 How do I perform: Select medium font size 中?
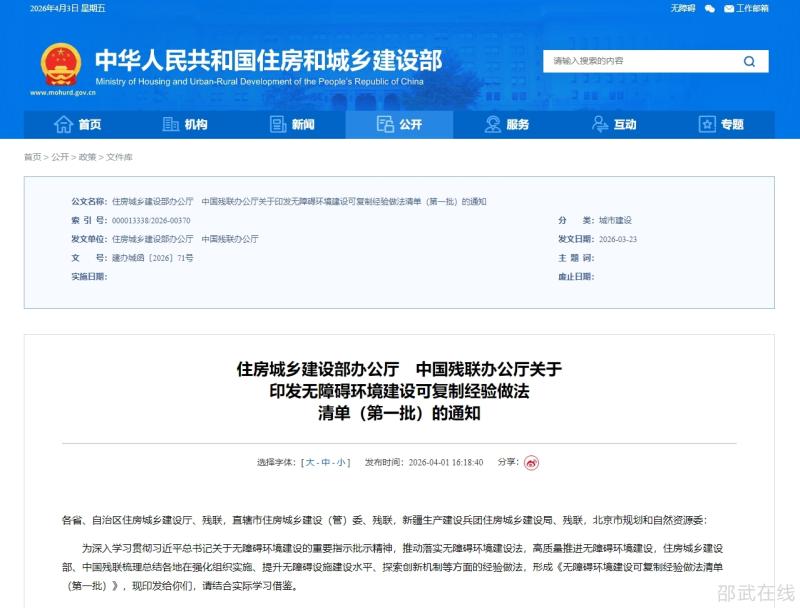(x=326, y=463)
